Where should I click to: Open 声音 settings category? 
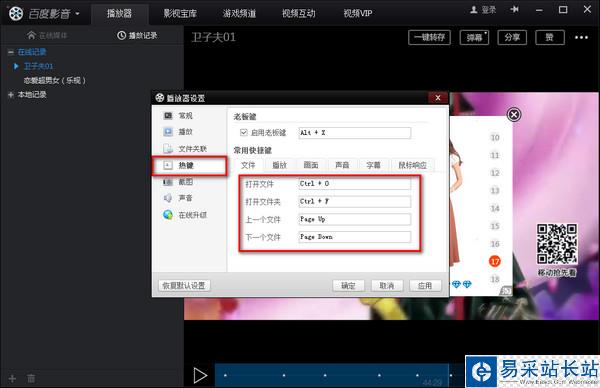tap(186, 198)
